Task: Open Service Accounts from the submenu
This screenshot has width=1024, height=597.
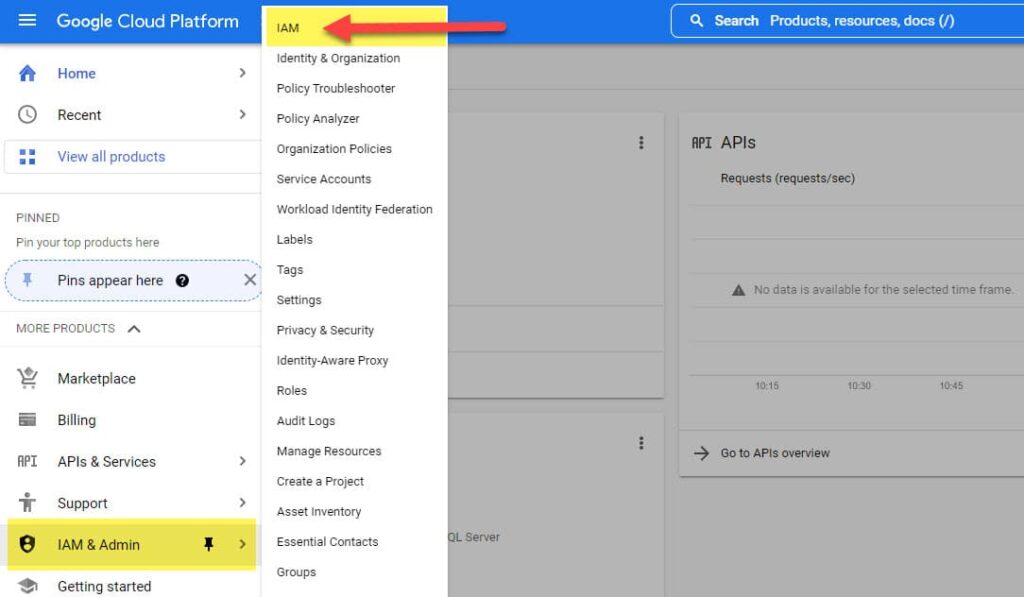Action: [x=323, y=179]
